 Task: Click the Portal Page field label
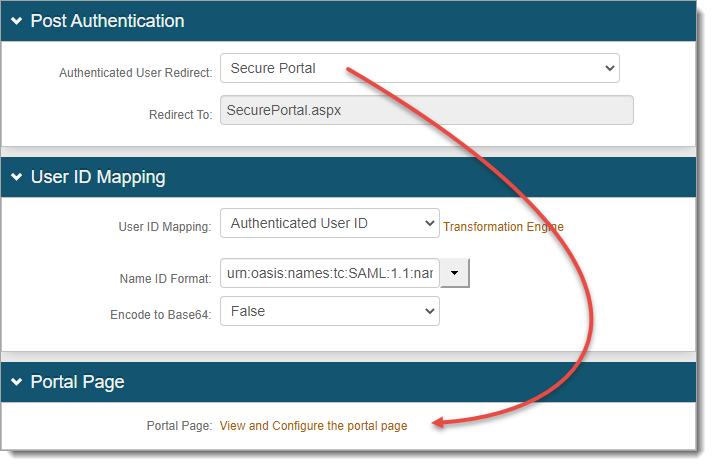pos(179,426)
